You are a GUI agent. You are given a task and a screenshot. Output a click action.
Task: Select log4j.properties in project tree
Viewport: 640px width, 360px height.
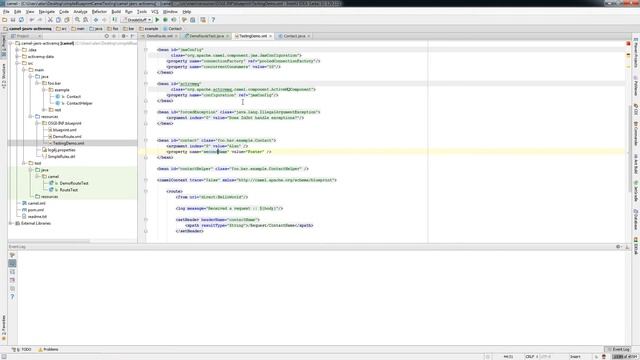click(x=61, y=150)
